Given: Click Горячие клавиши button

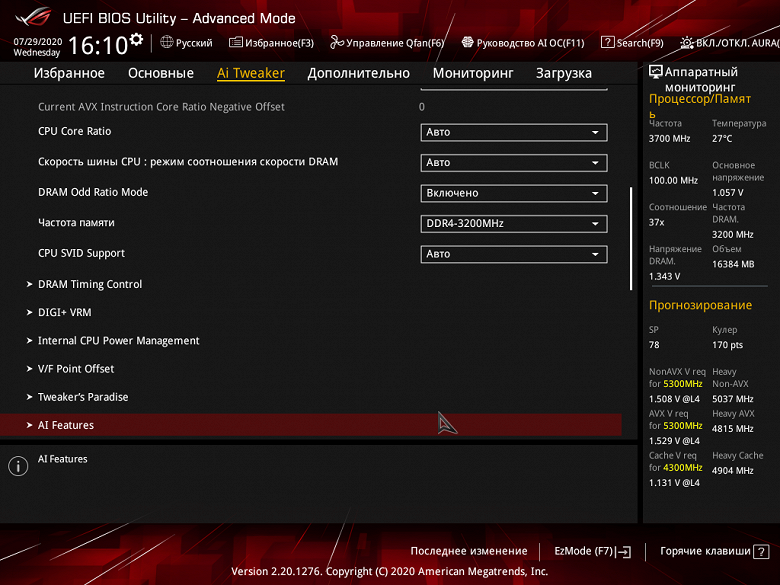Looking at the screenshot, I should point(714,551).
